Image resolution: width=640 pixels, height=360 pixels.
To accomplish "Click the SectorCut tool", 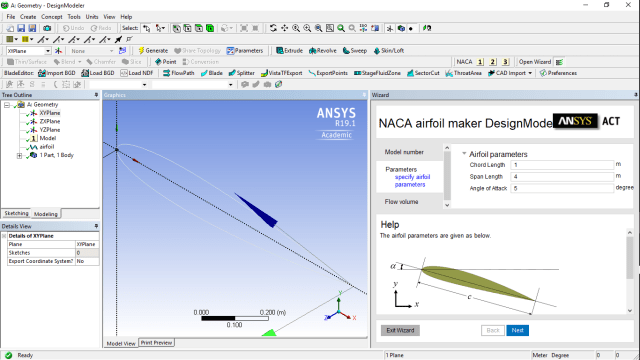I will (423, 73).
